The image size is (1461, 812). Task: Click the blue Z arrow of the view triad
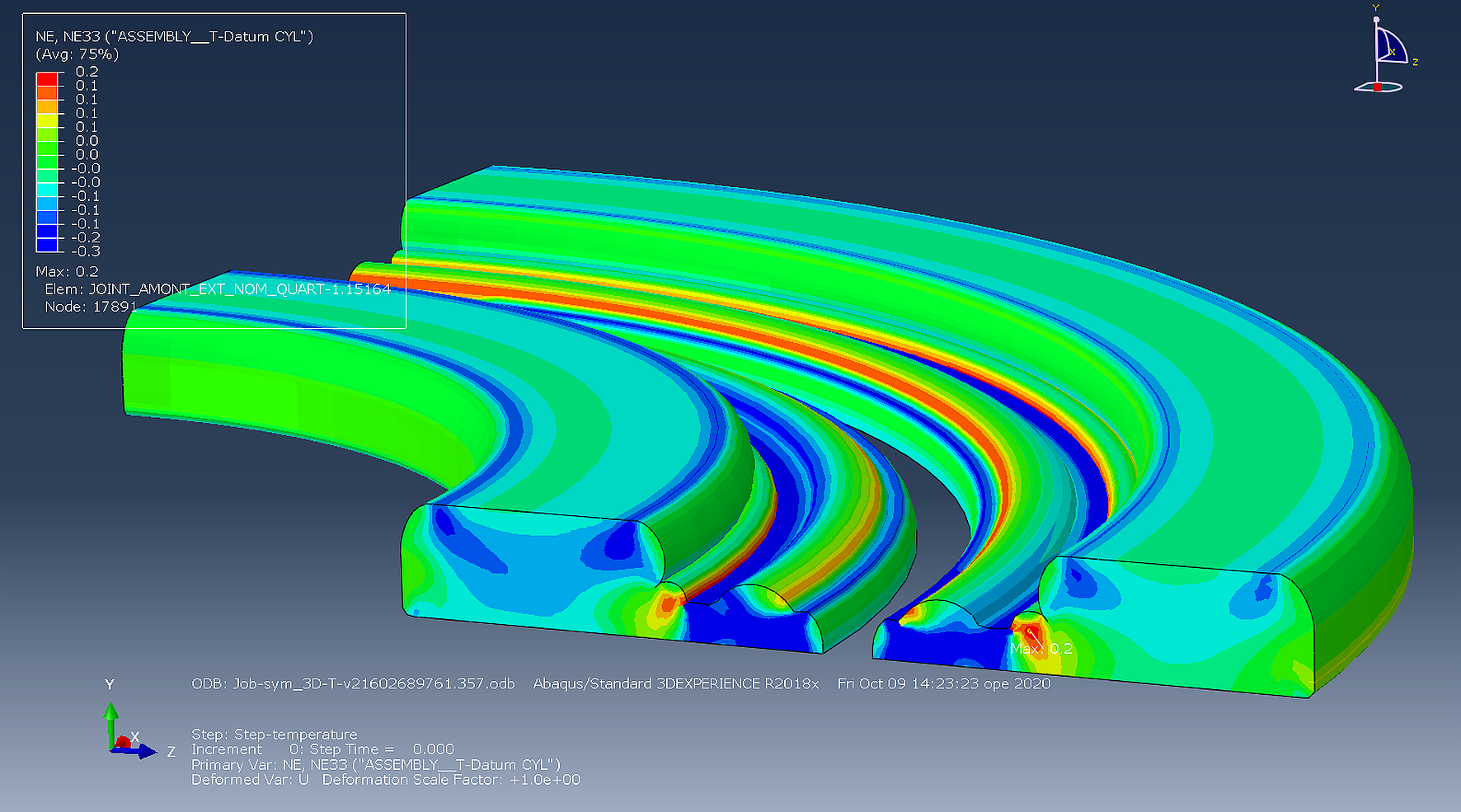tap(145, 751)
